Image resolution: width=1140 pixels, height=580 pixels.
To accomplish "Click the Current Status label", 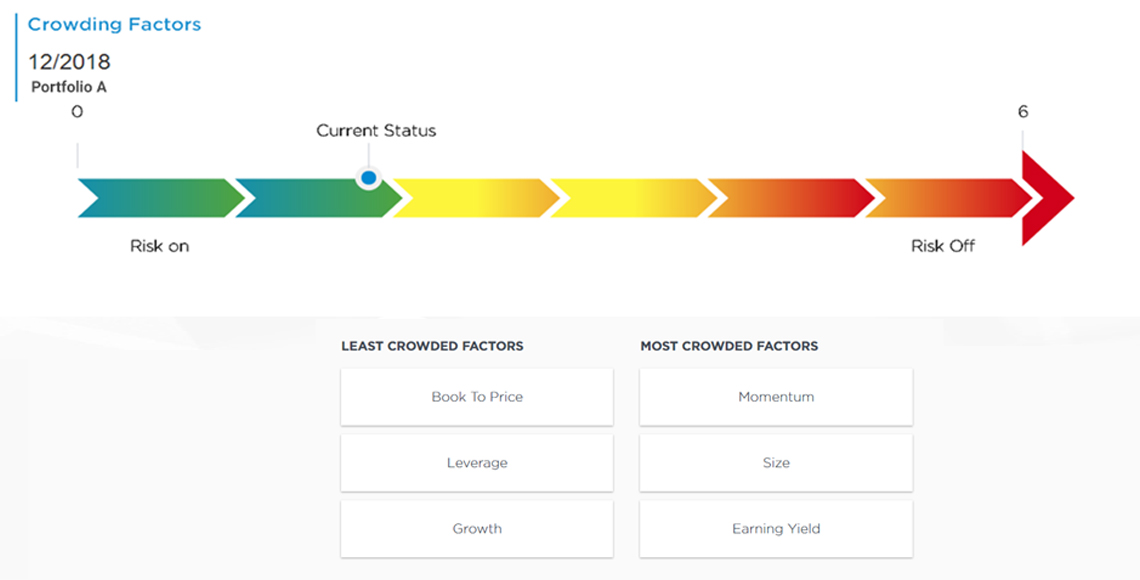I will tap(376, 131).
